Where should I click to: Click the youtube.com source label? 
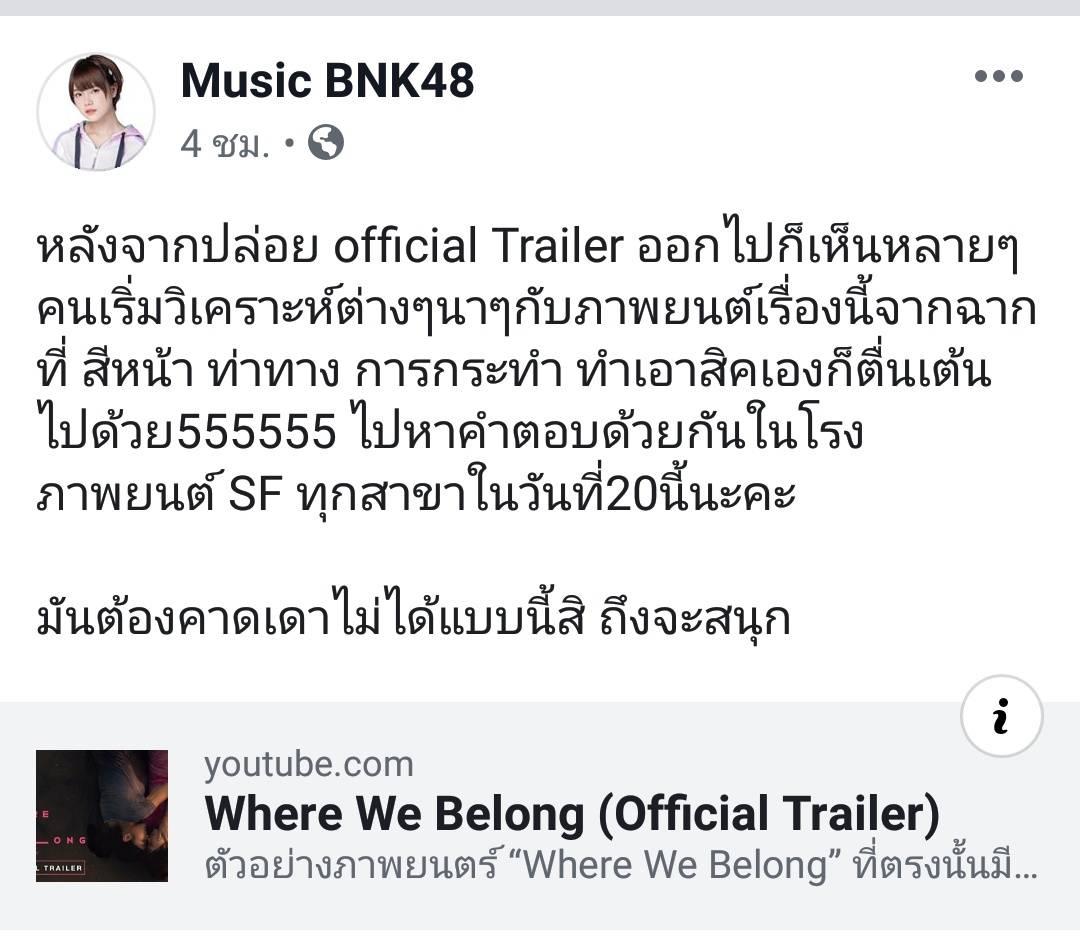[x=309, y=765]
